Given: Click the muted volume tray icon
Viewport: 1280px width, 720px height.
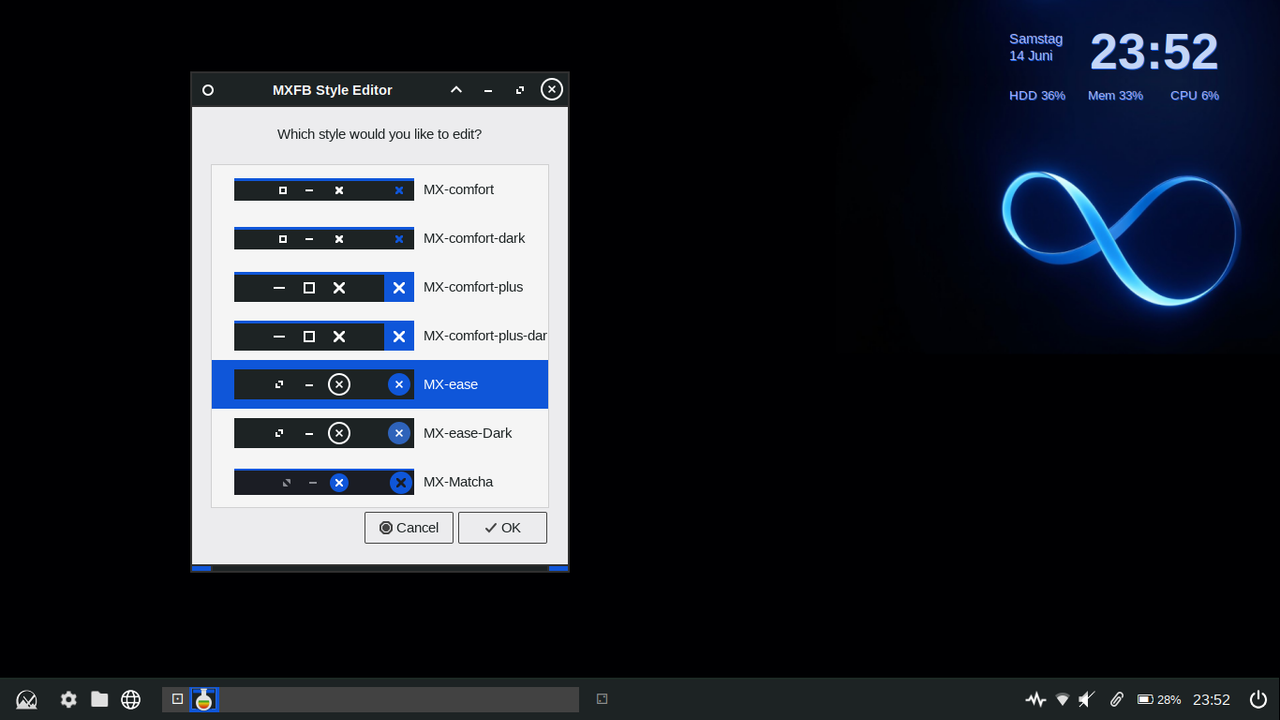Looking at the screenshot, I should coord(1087,700).
